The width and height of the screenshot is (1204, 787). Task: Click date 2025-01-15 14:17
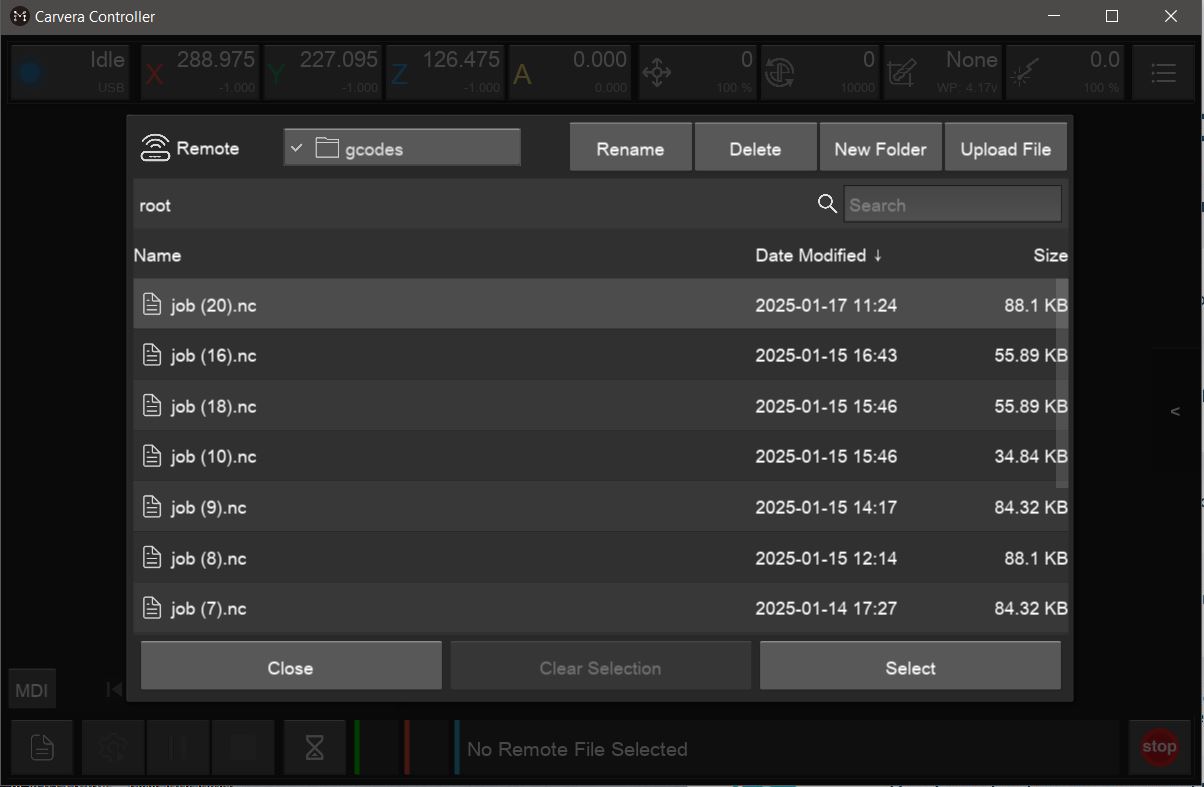pyautogui.click(x=826, y=507)
